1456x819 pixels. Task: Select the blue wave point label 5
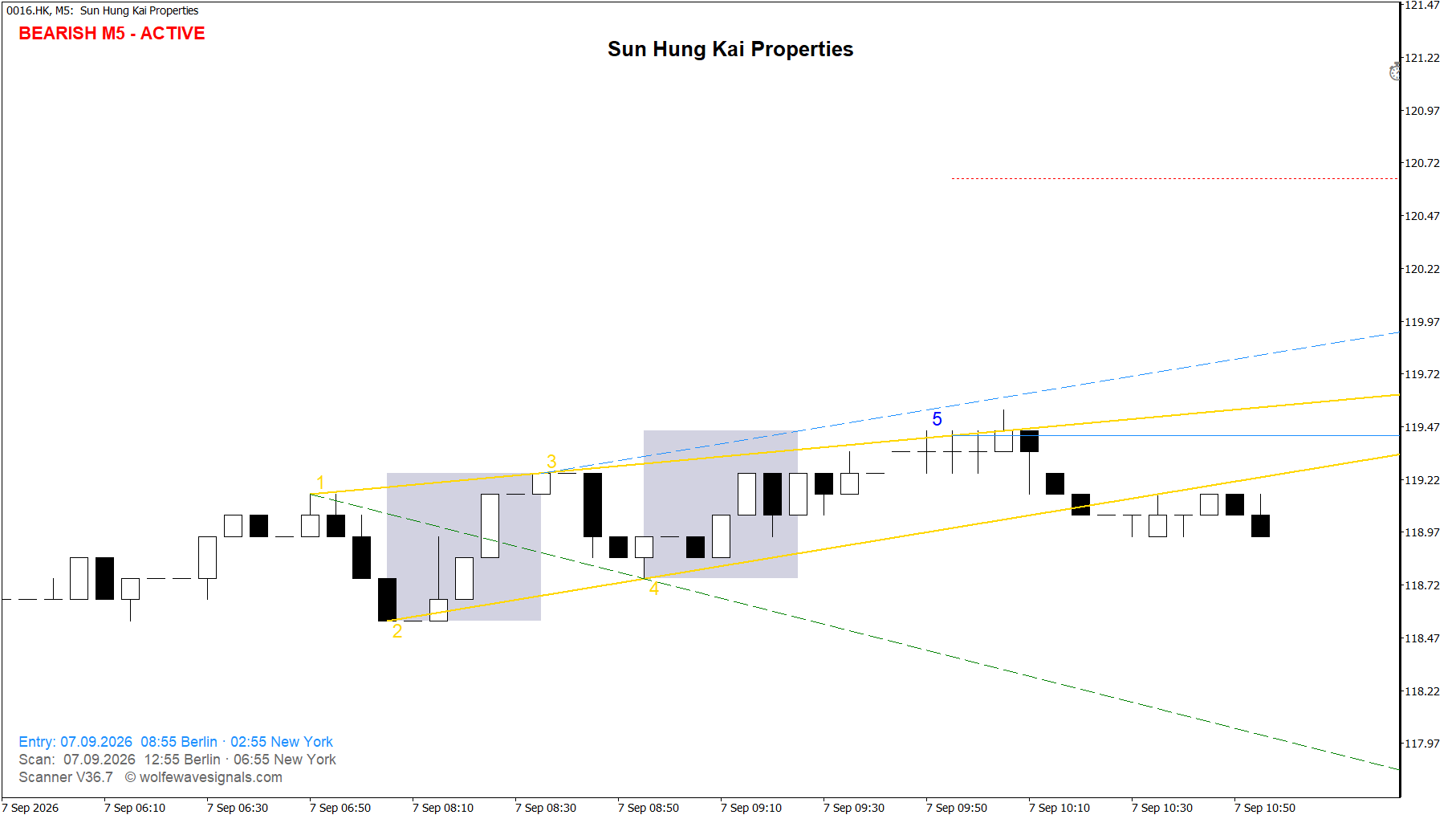coord(937,419)
